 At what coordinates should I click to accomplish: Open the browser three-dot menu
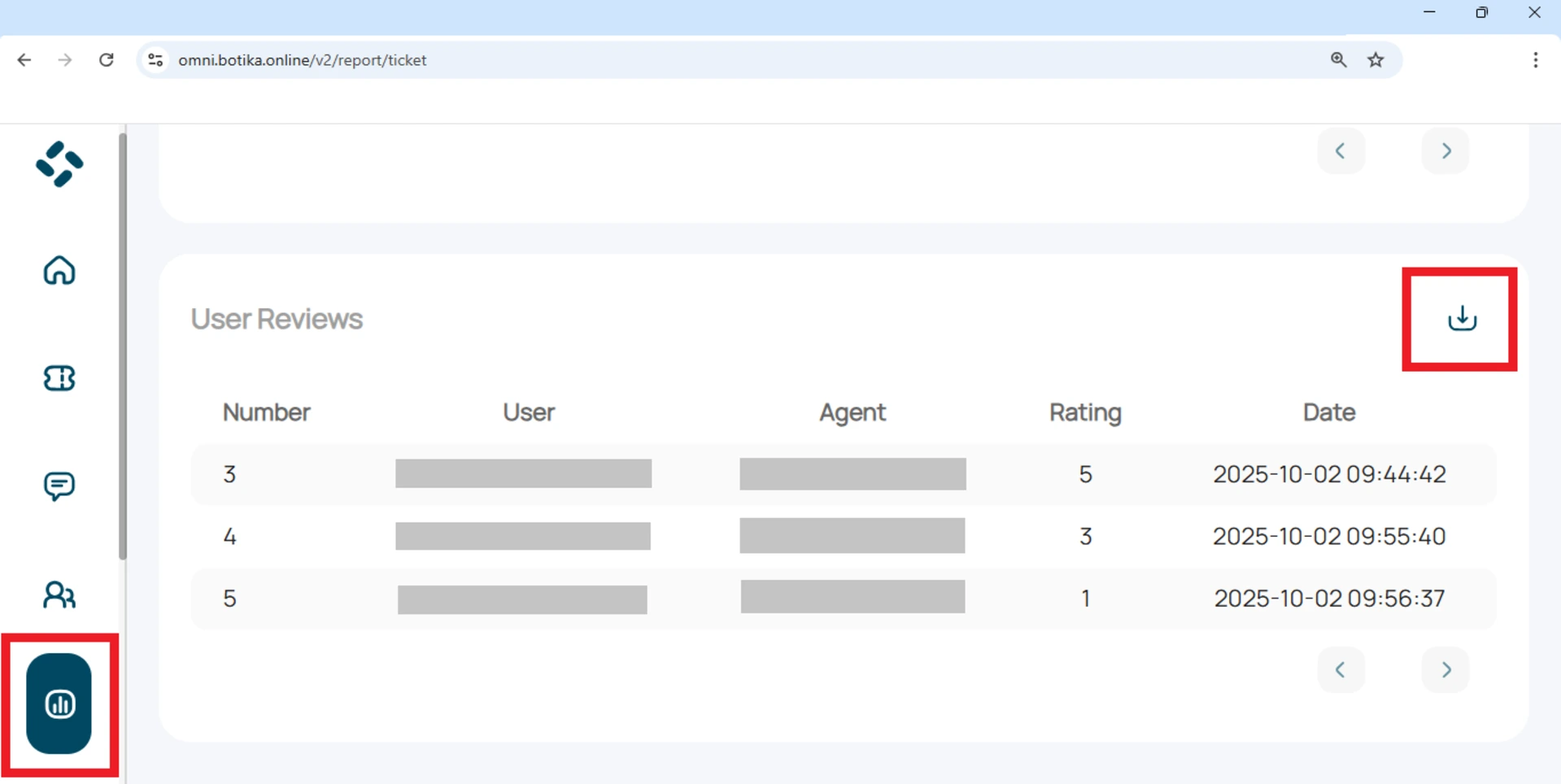coord(1535,60)
